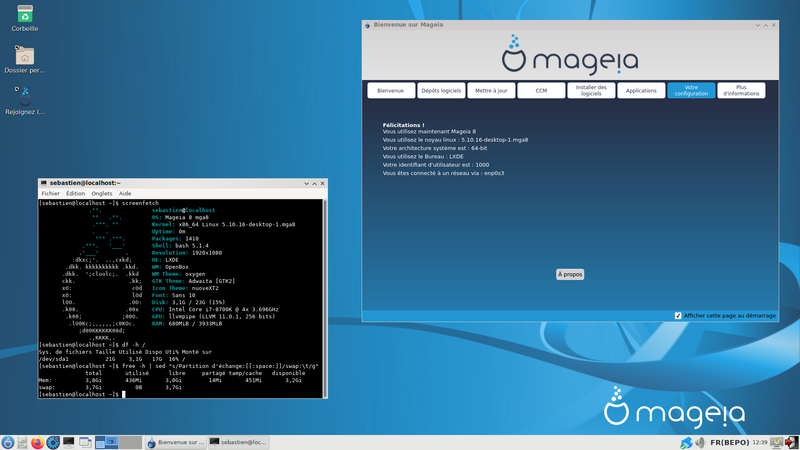Minimize the Bienvenue sur Mageia window
Viewport: 800px width, 450px height.
tap(758, 25)
